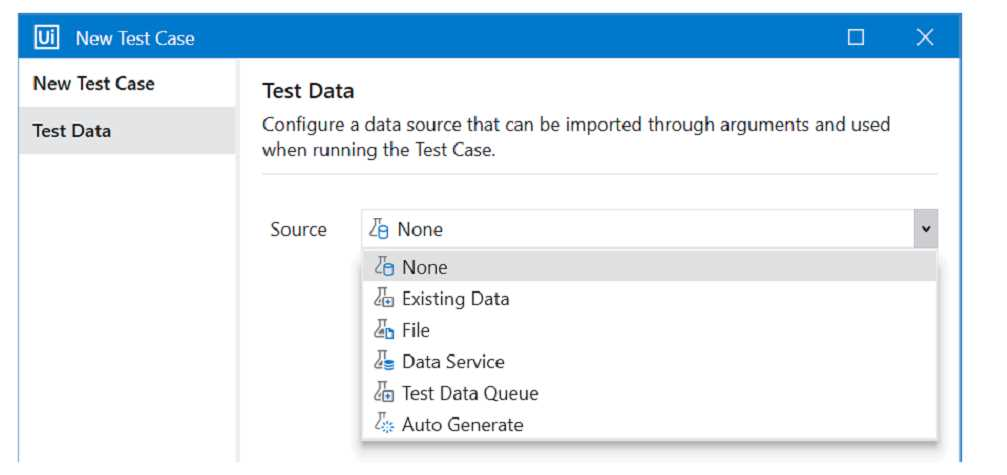Image resolution: width=1007 pixels, height=475 pixels.
Task: Click the Auto Generate sparkle icon
Action: click(384, 424)
